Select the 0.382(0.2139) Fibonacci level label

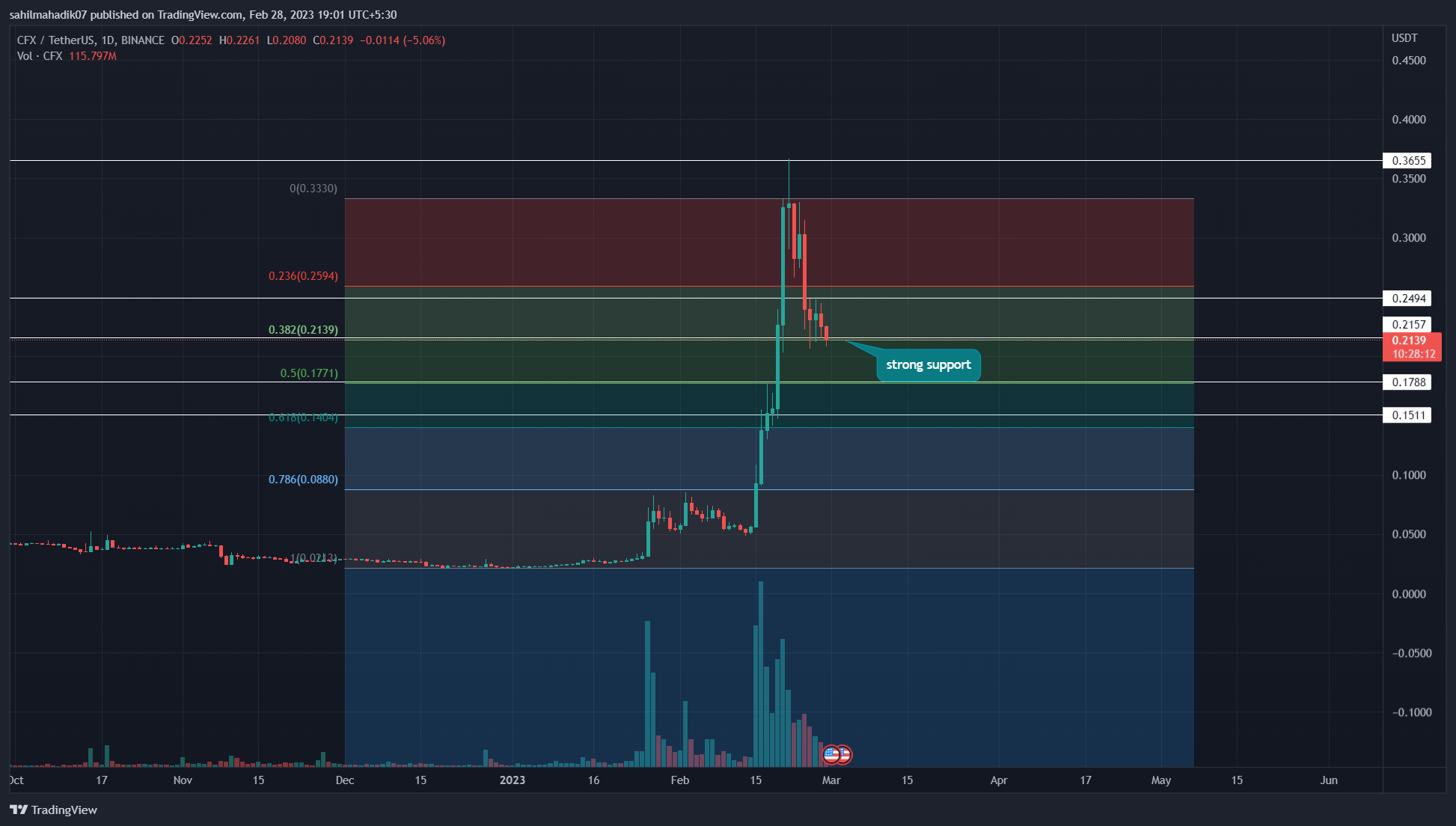303,330
